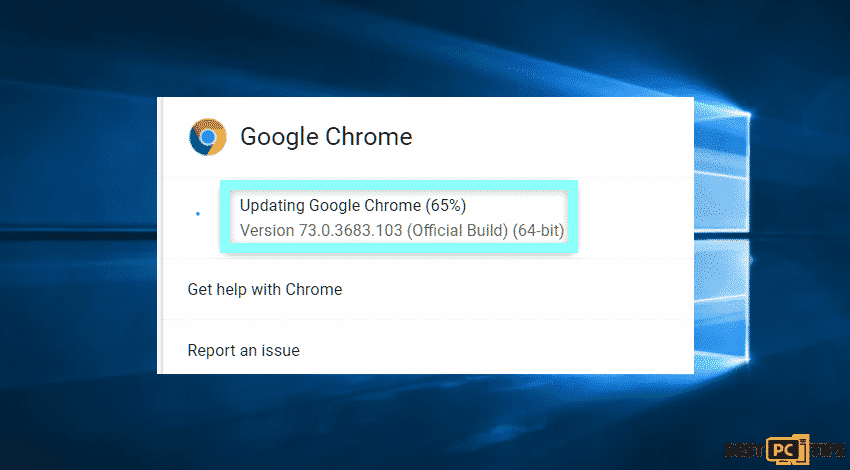Click the (Official Build) label
Screen dimensions: 850x470
[457, 230]
